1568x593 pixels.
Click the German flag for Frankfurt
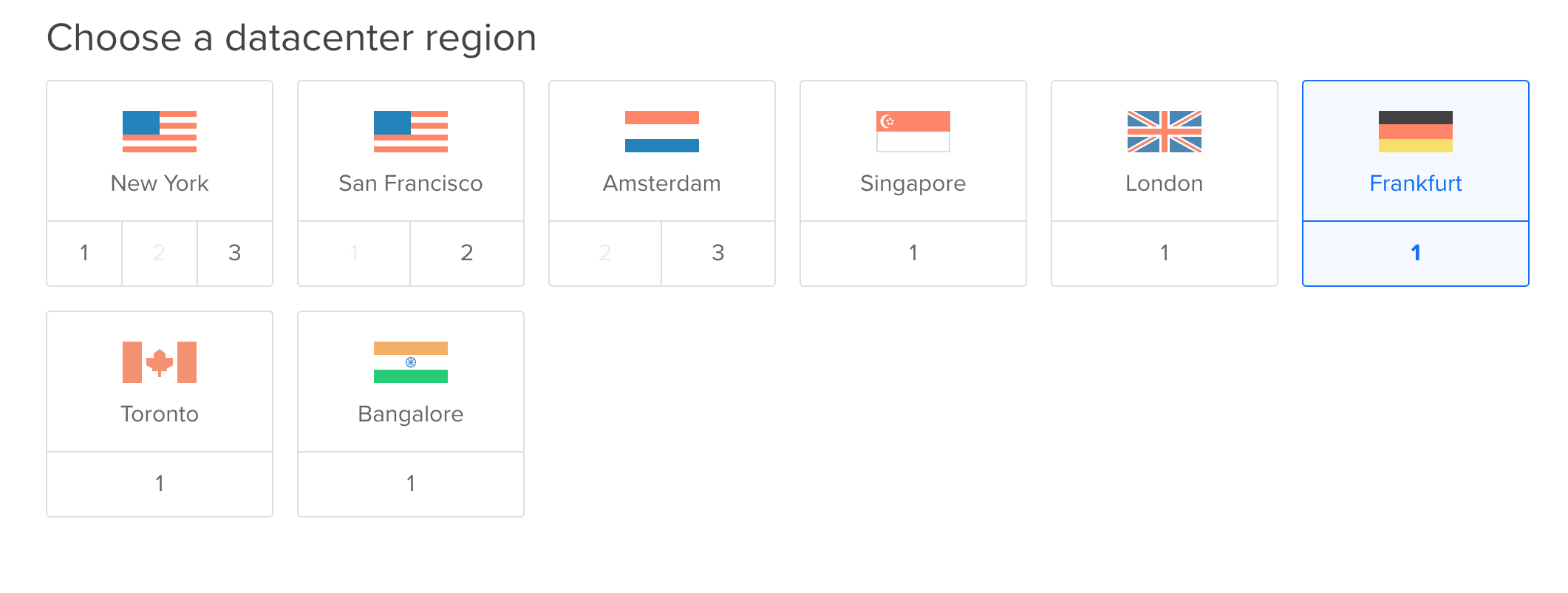coord(1416,132)
